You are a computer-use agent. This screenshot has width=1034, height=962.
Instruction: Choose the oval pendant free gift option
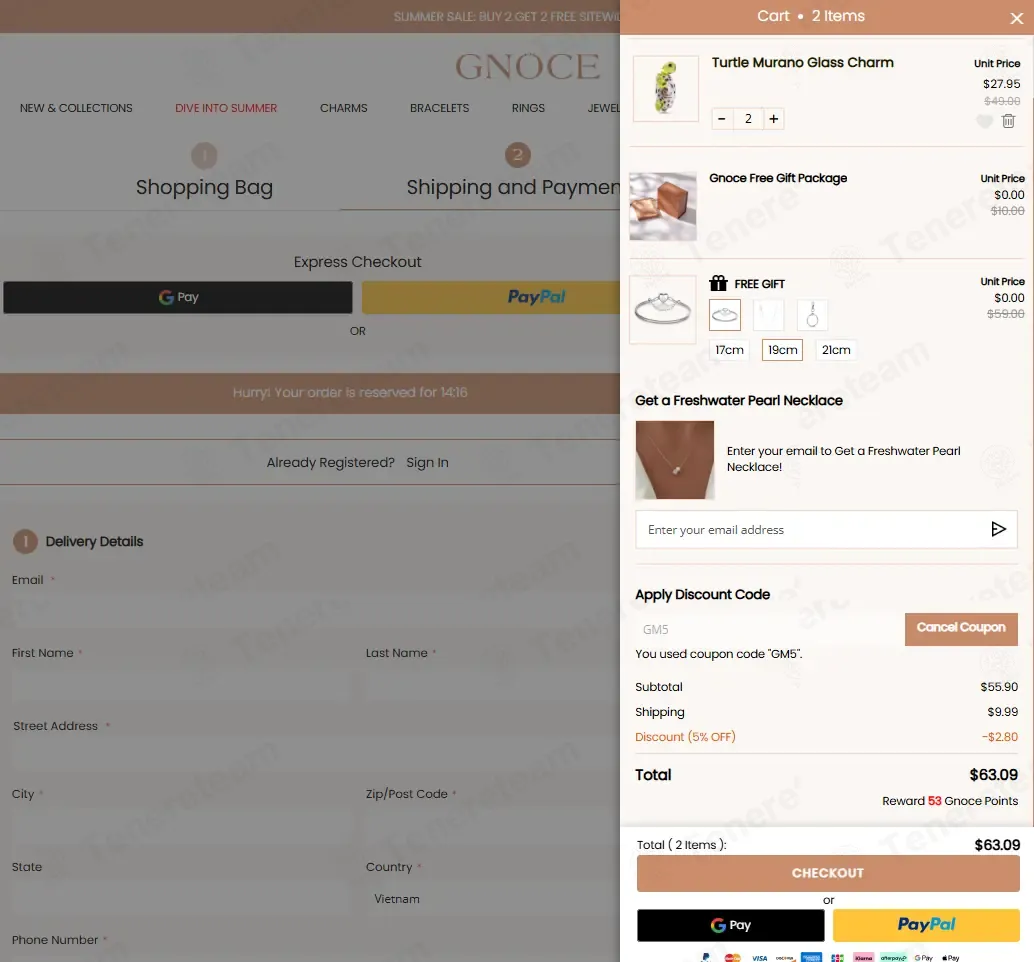[812, 315]
